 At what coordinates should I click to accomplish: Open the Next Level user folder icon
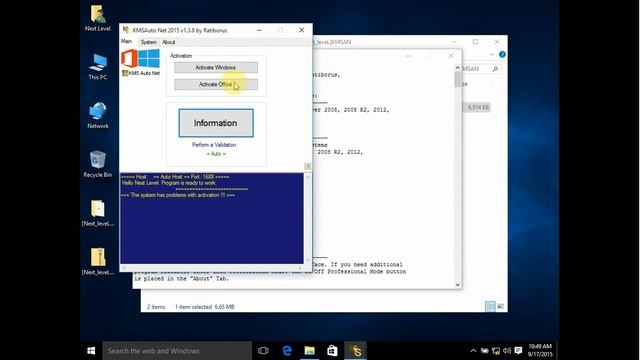[x=98, y=18]
